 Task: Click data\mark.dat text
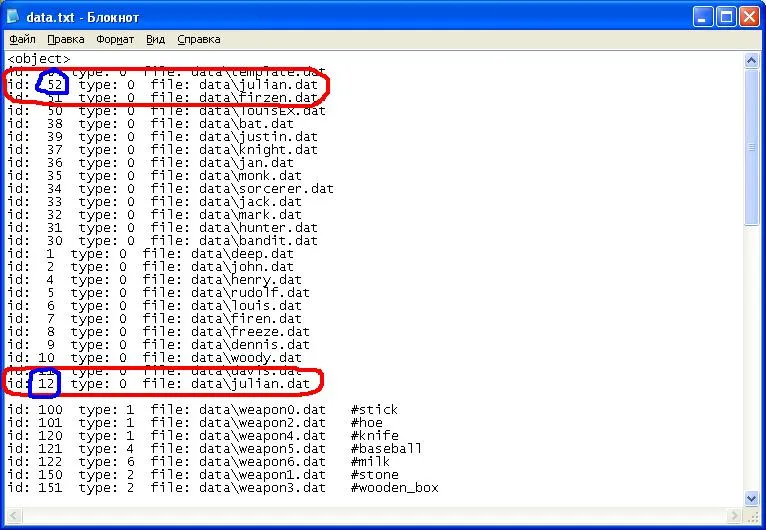250,214
